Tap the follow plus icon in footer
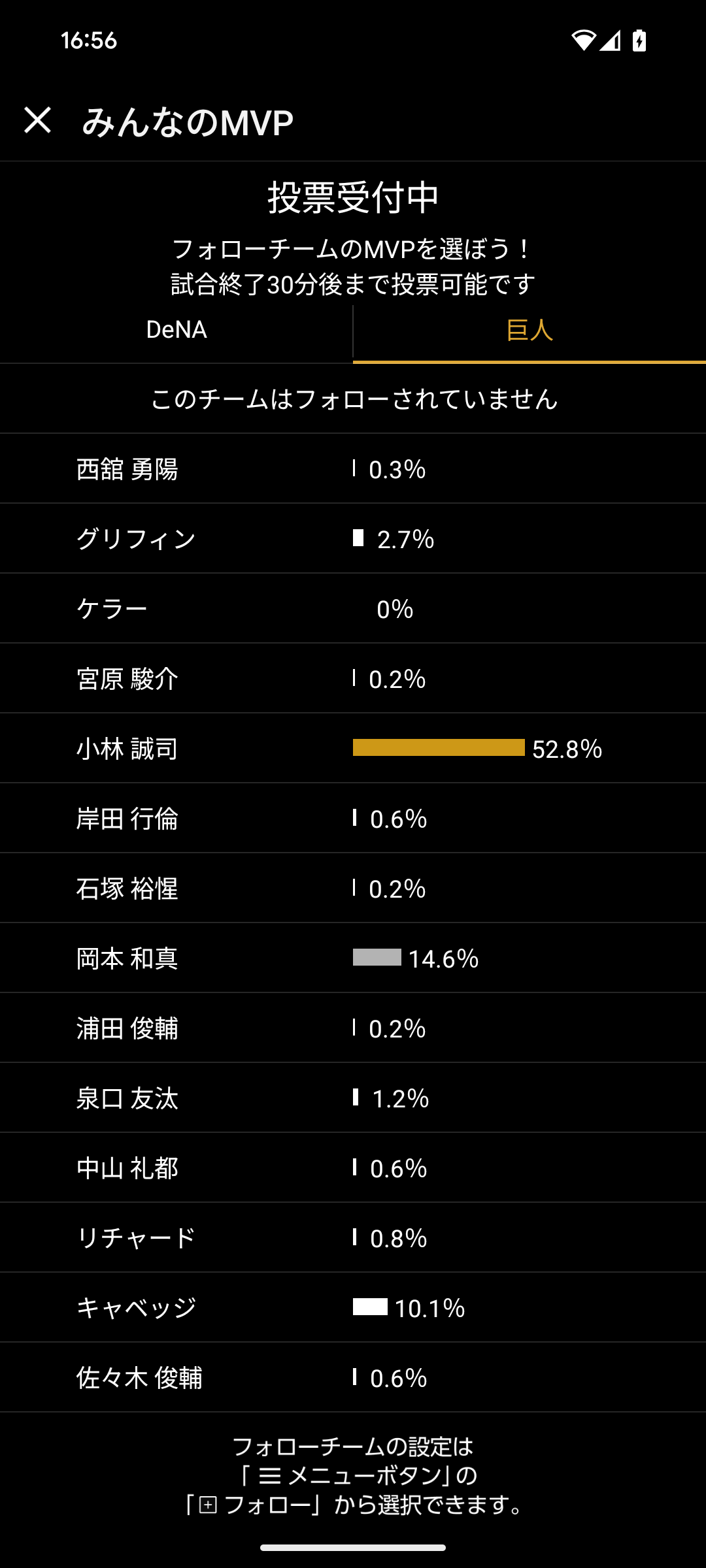 (x=208, y=1505)
